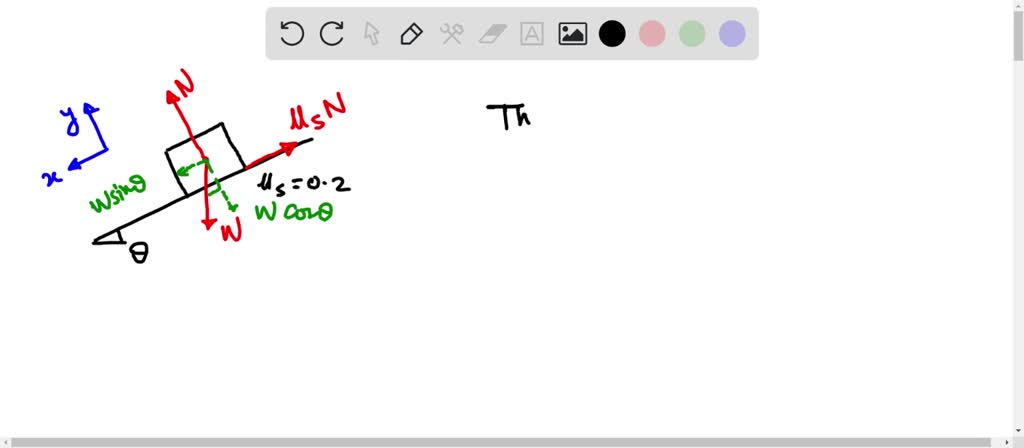Screen dimensions: 1024x448
Task: Click the handwritten 'Th' text on canvas
Action: [509, 116]
